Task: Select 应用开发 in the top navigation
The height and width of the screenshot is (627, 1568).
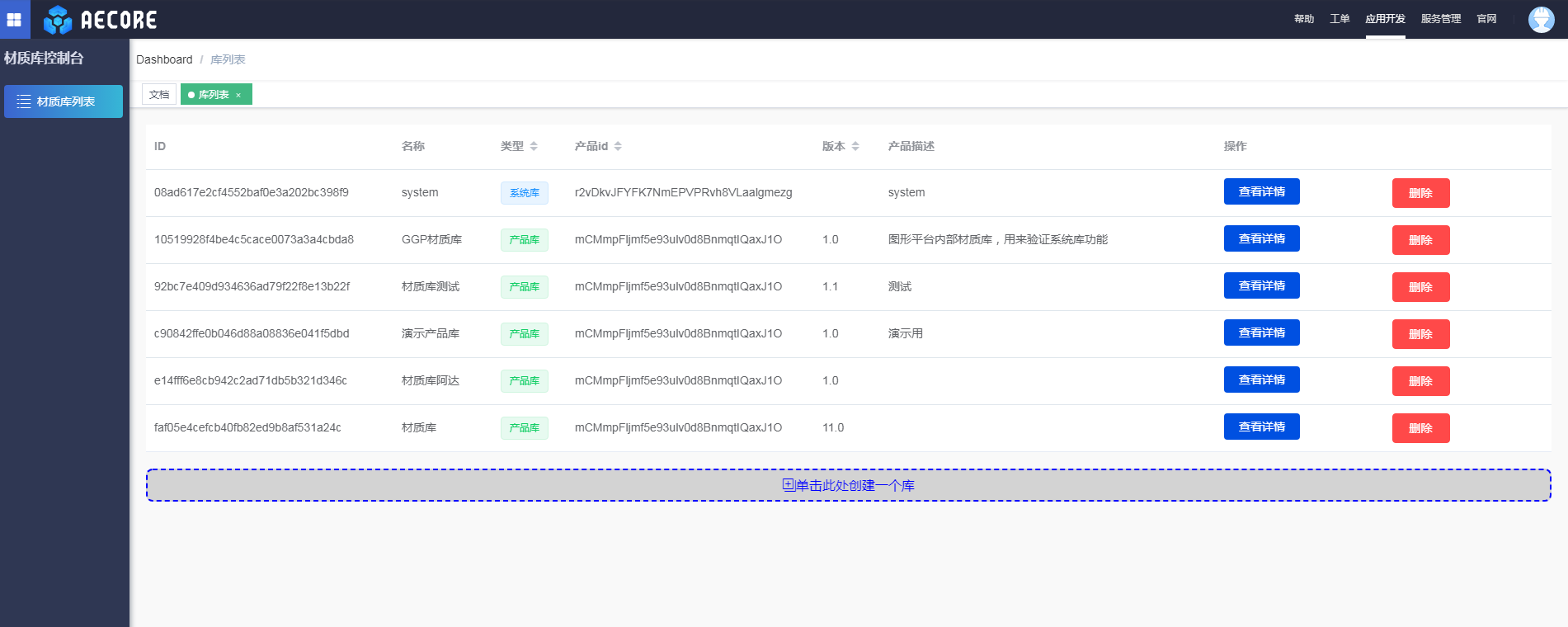Action: point(1385,19)
